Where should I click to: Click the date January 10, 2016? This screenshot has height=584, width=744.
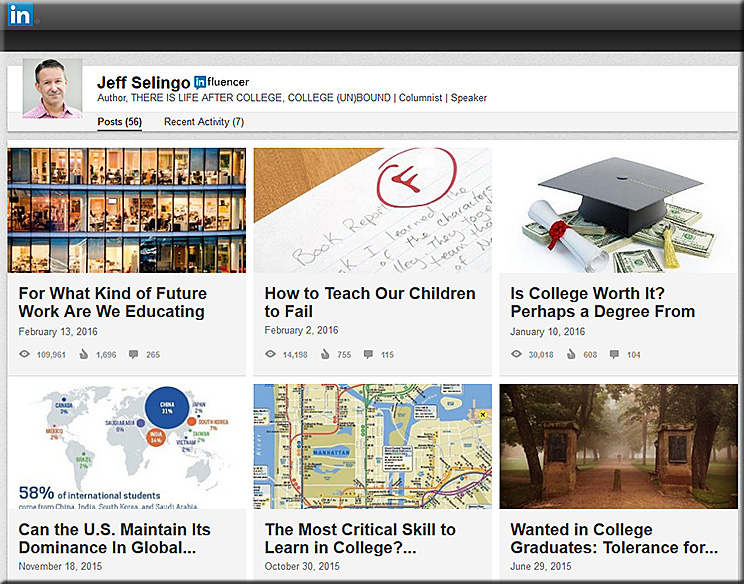548,332
